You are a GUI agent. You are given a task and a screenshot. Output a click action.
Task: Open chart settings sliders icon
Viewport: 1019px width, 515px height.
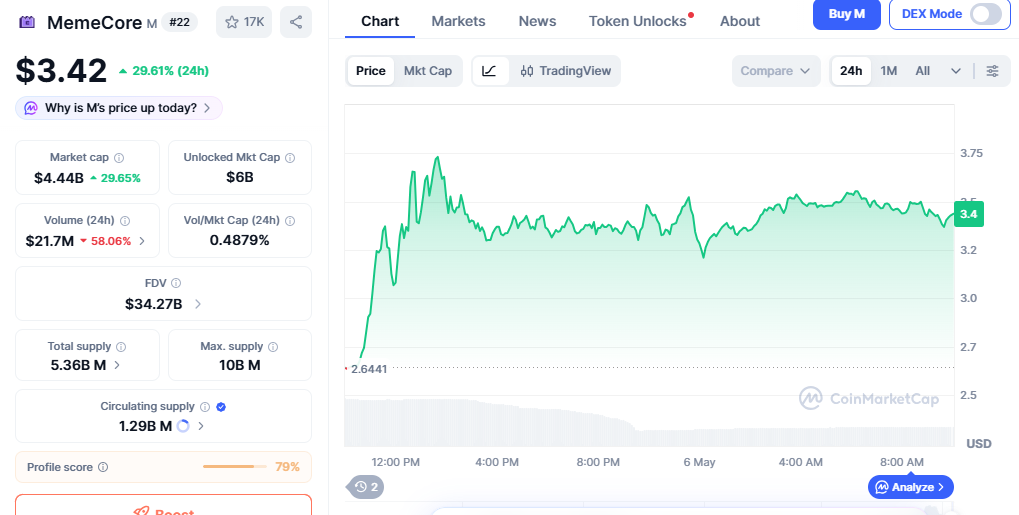[x=992, y=71]
